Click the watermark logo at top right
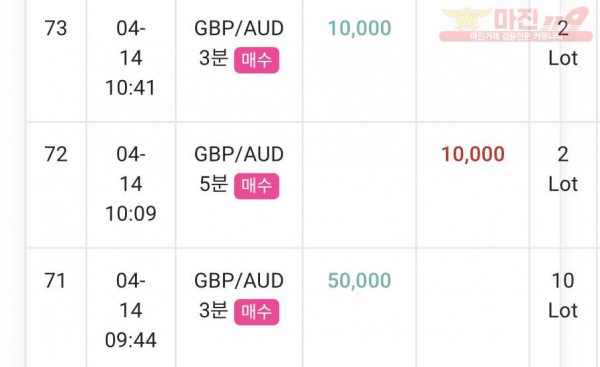 click(516, 24)
